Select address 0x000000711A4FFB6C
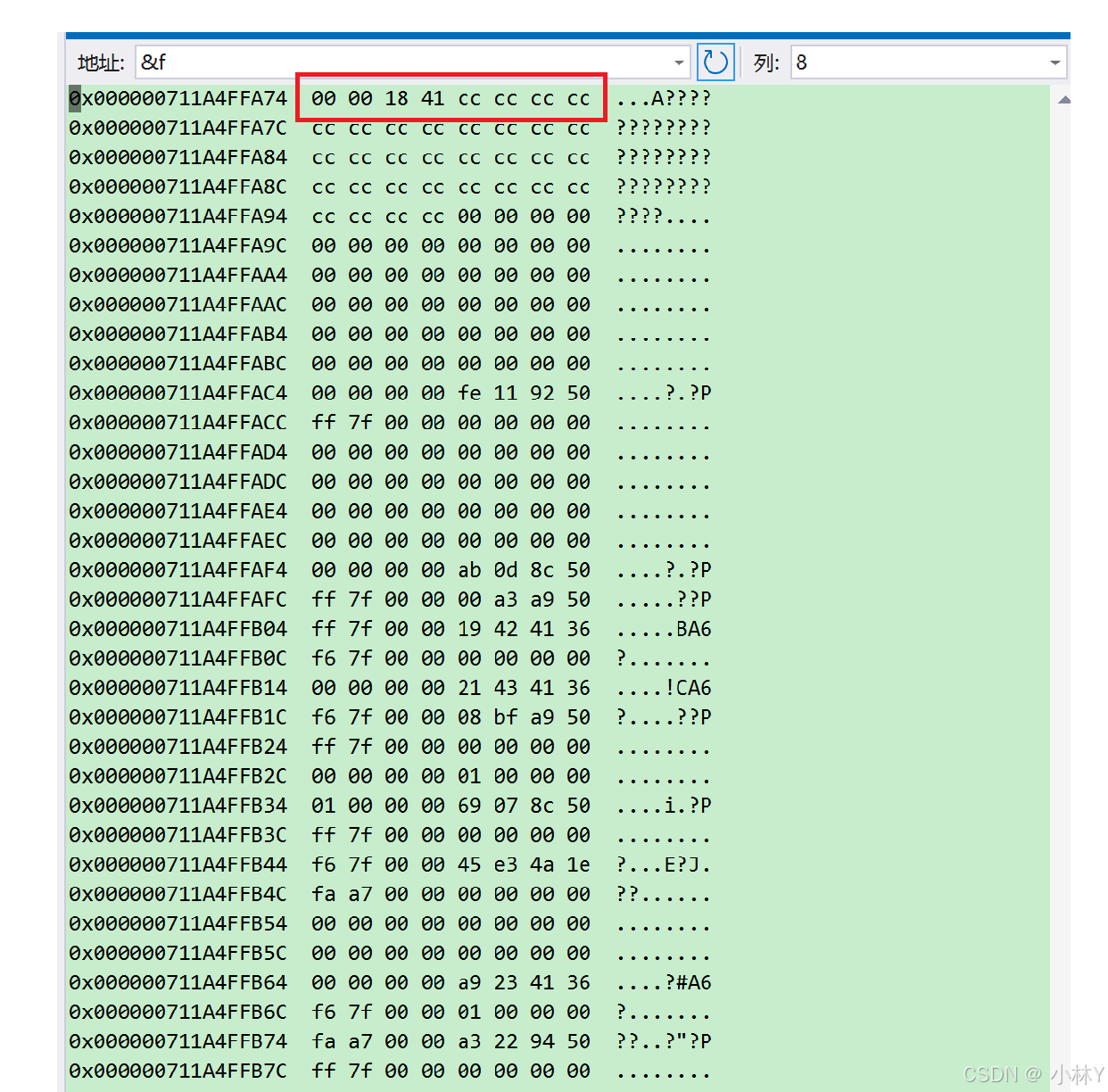Image resolution: width=1108 pixels, height=1092 pixels. (178, 1011)
